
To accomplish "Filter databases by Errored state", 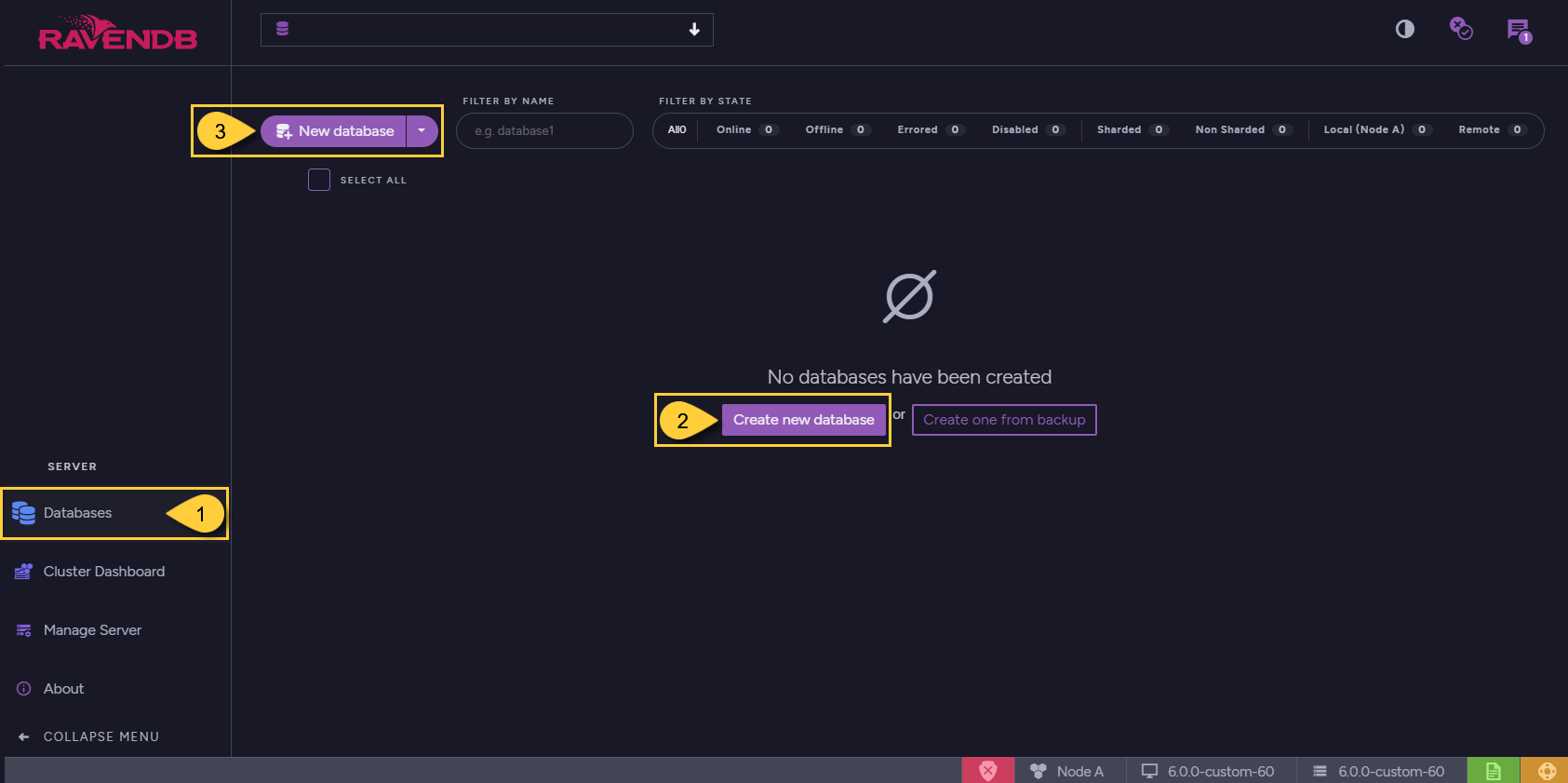I will pos(931,130).
